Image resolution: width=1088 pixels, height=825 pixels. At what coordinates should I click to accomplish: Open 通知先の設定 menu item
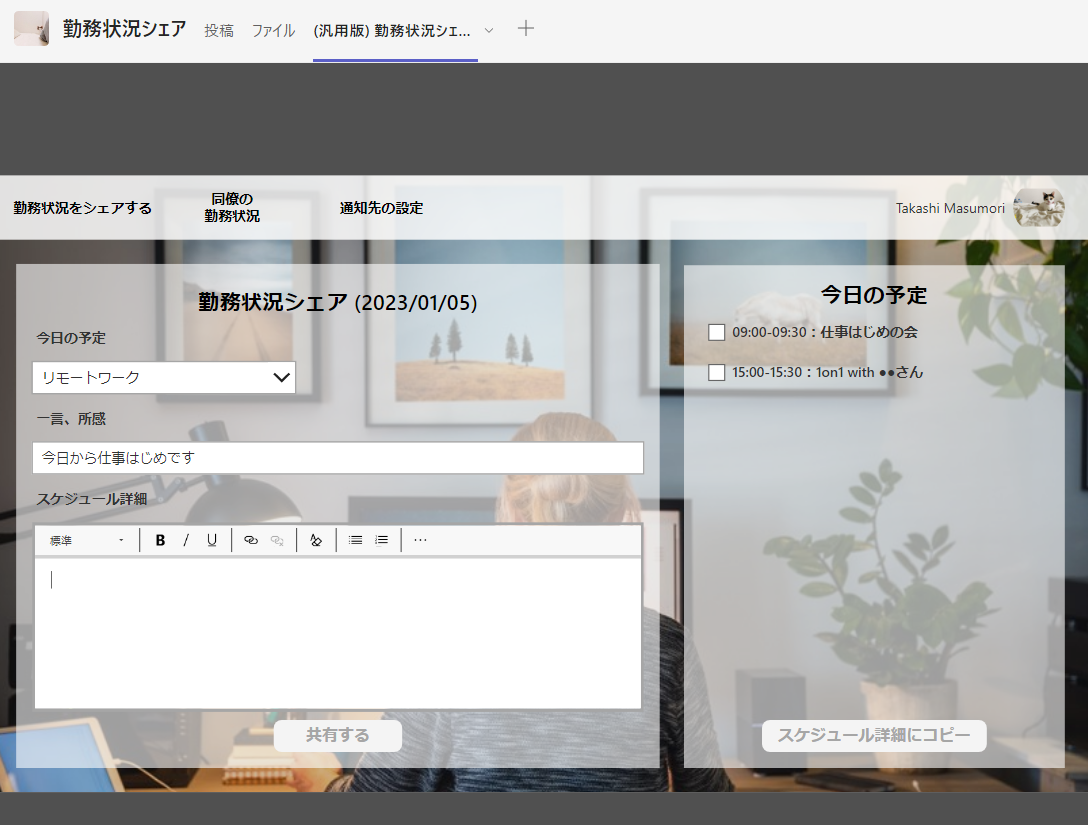(x=382, y=207)
